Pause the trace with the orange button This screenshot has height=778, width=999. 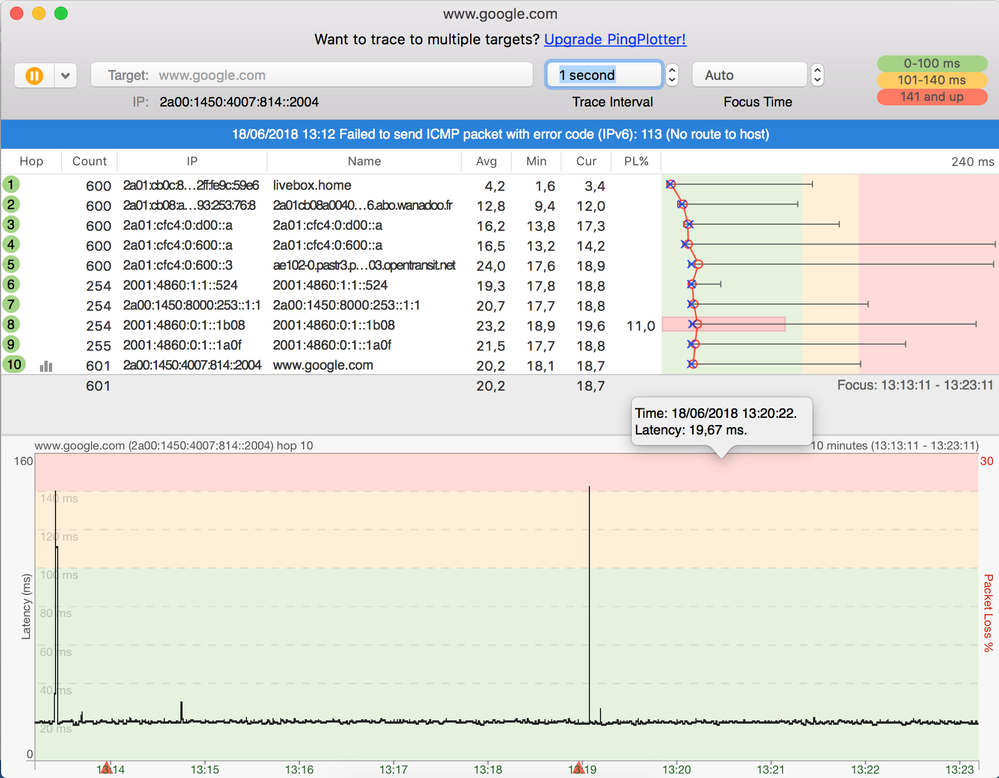[34, 76]
